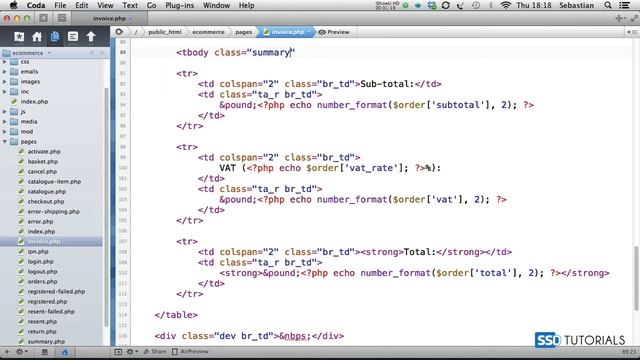Open activate.php in sidebar

tap(44, 151)
